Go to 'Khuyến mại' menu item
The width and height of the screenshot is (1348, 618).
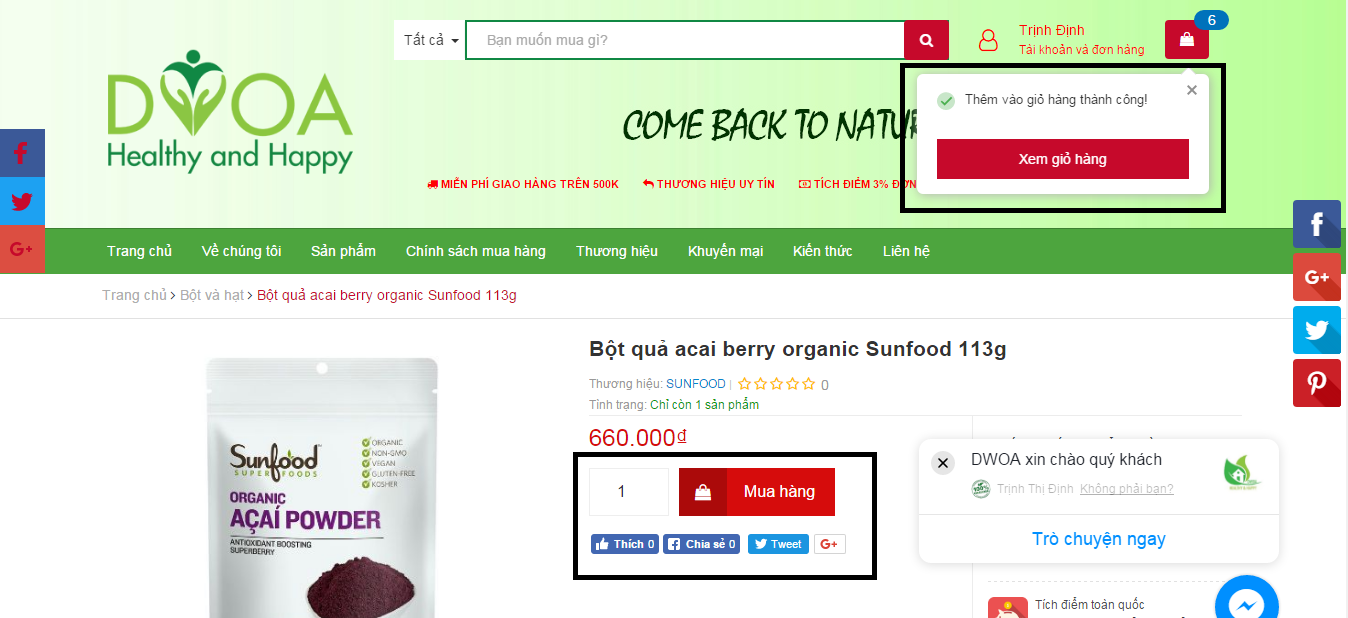pos(725,251)
